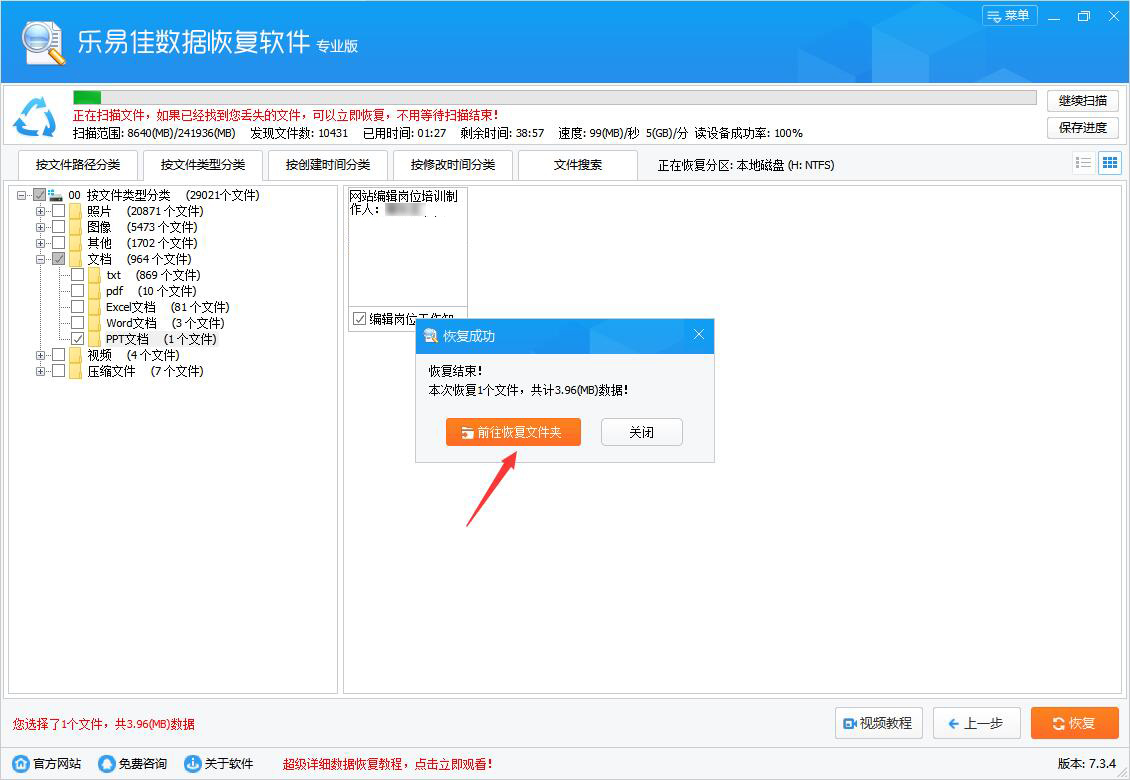Switch to the 文件搜索 tab
This screenshot has width=1130, height=780.
(x=578, y=164)
